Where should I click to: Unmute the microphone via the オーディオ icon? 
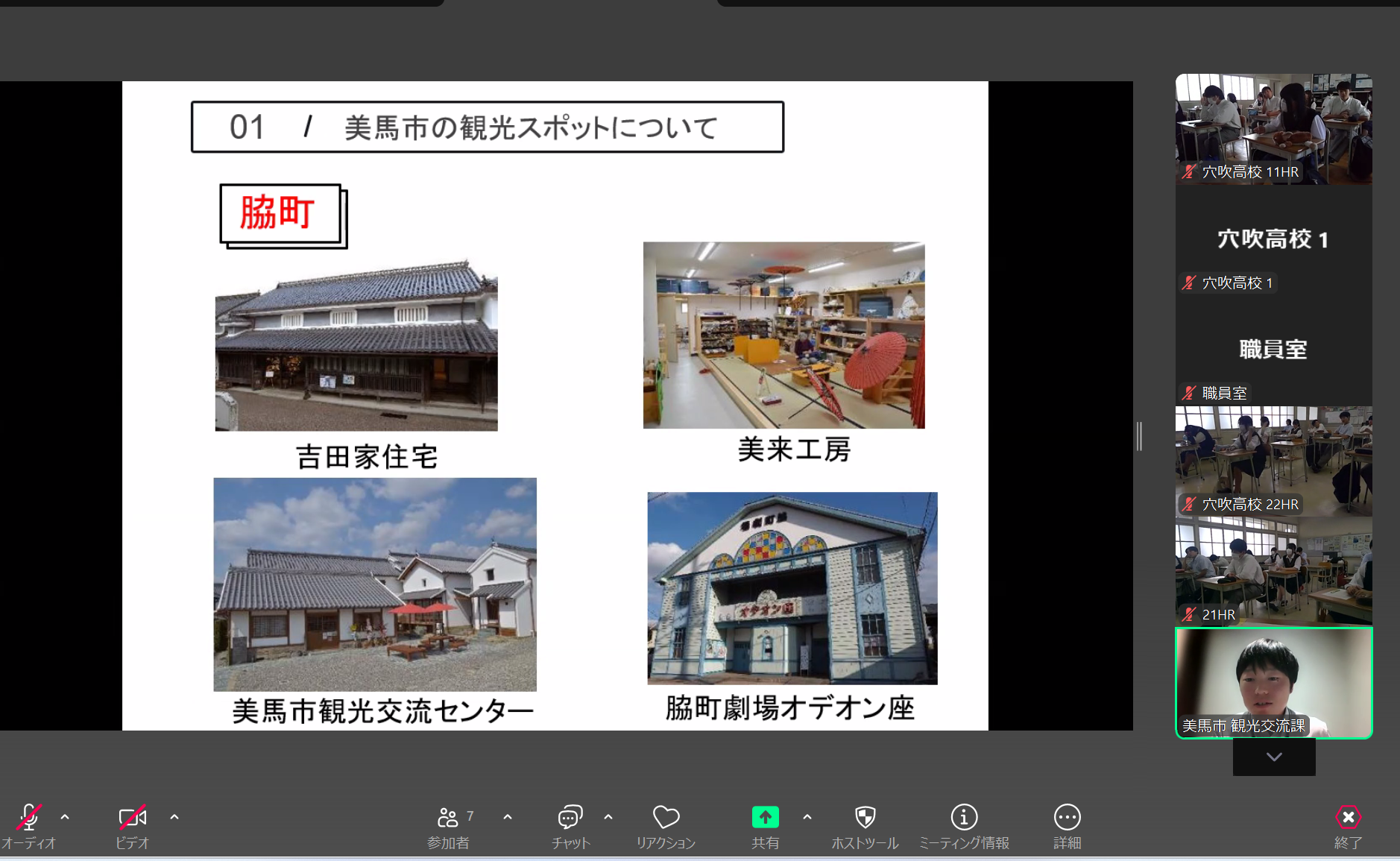pos(29,818)
